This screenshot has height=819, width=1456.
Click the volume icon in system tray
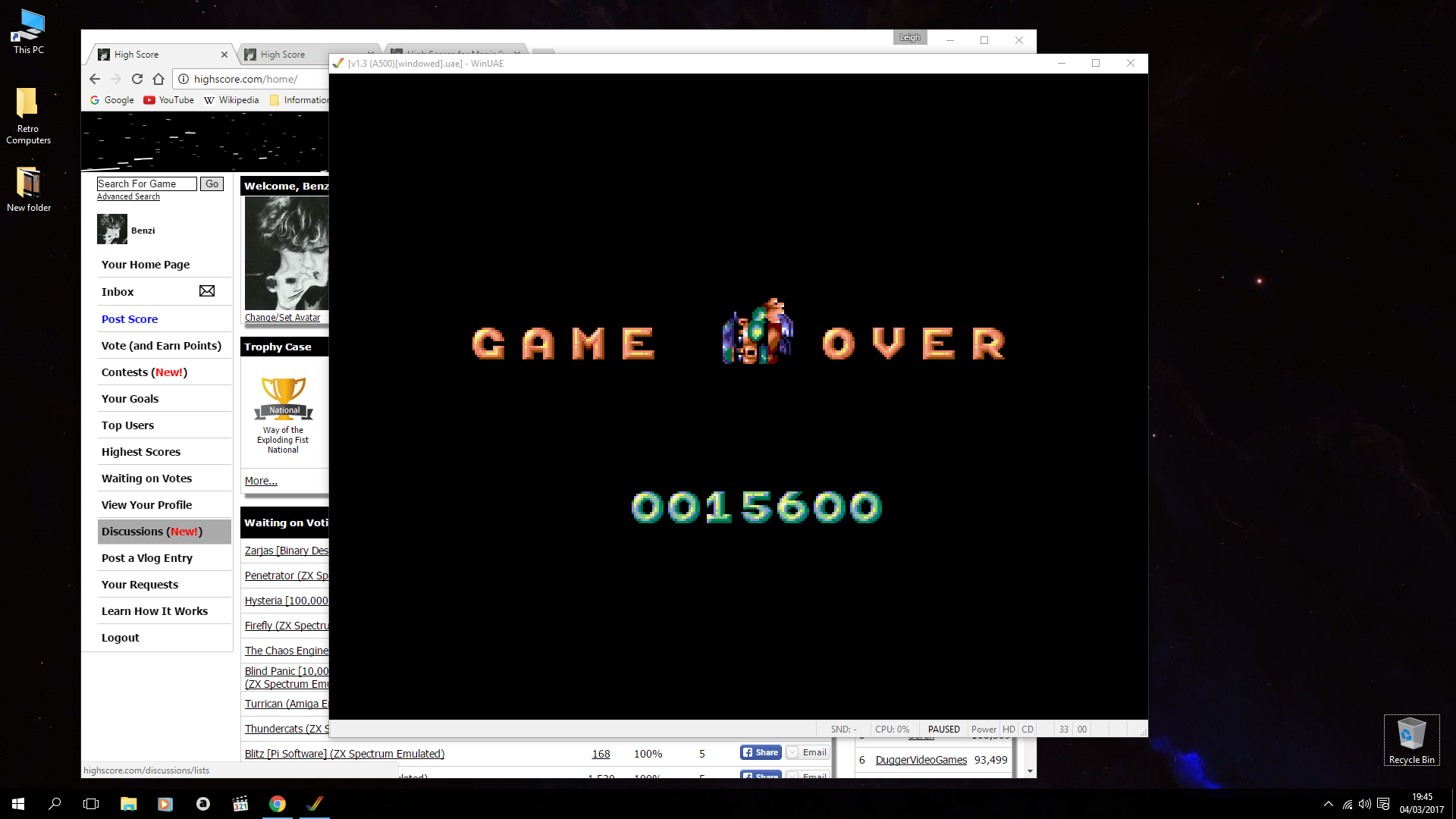click(x=1364, y=804)
